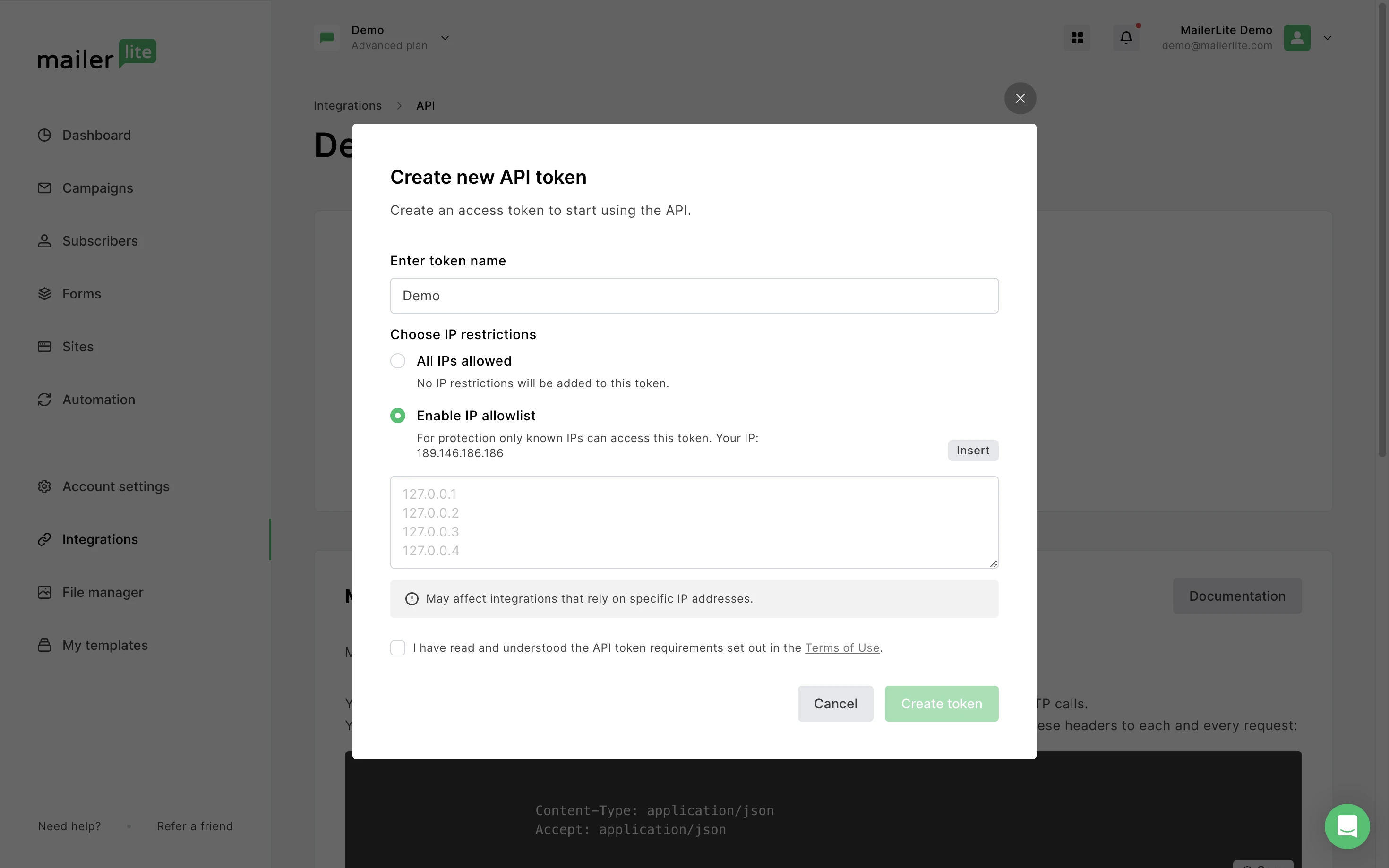1389x868 pixels.
Task: Check the Terms of Use agreement box
Action: tap(398, 647)
